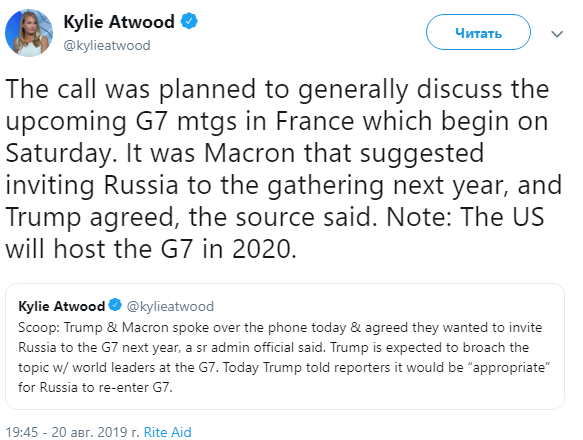
Task: Click the 'Scoop:' word in quoted tweet
Action: (39, 328)
